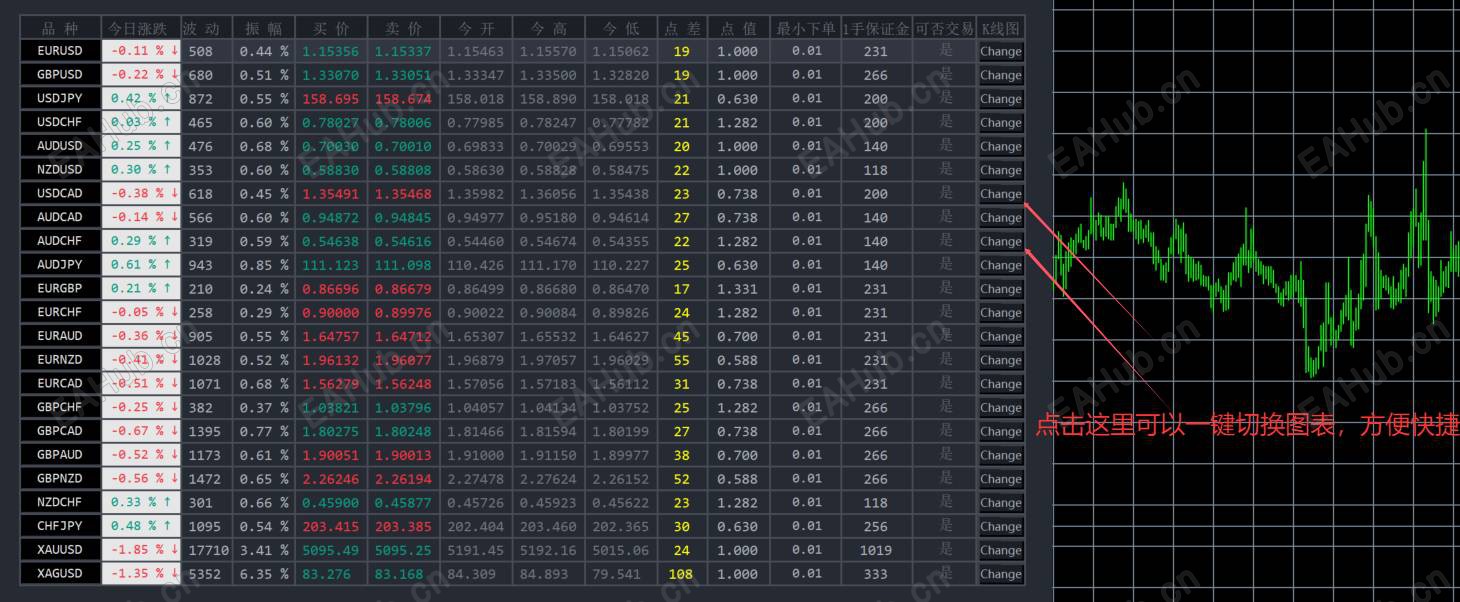1460x602 pixels.
Task: Hit Change for the GBPCHF row
Action: tap(1000, 408)
